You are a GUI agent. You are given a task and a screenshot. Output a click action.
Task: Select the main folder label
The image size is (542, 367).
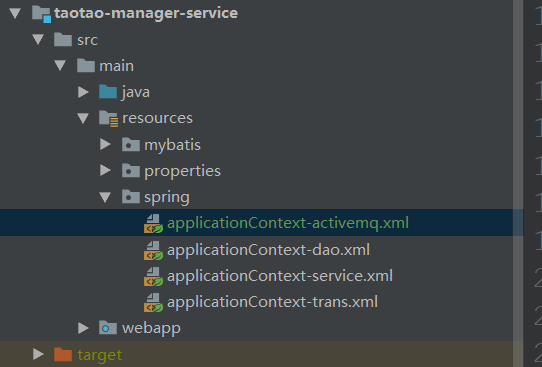pos(116,66)
